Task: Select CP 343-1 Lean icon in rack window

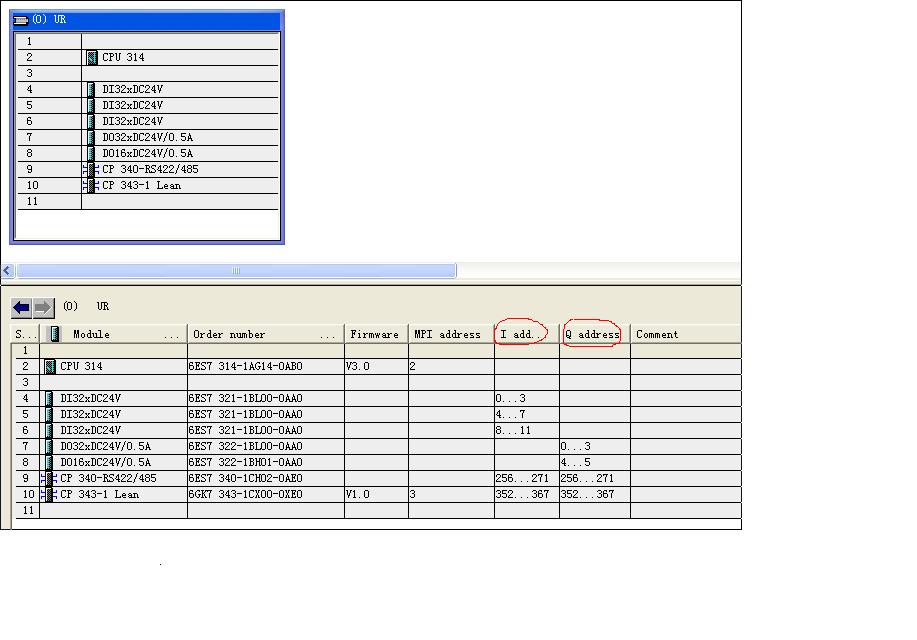Action: coord(91,185)
